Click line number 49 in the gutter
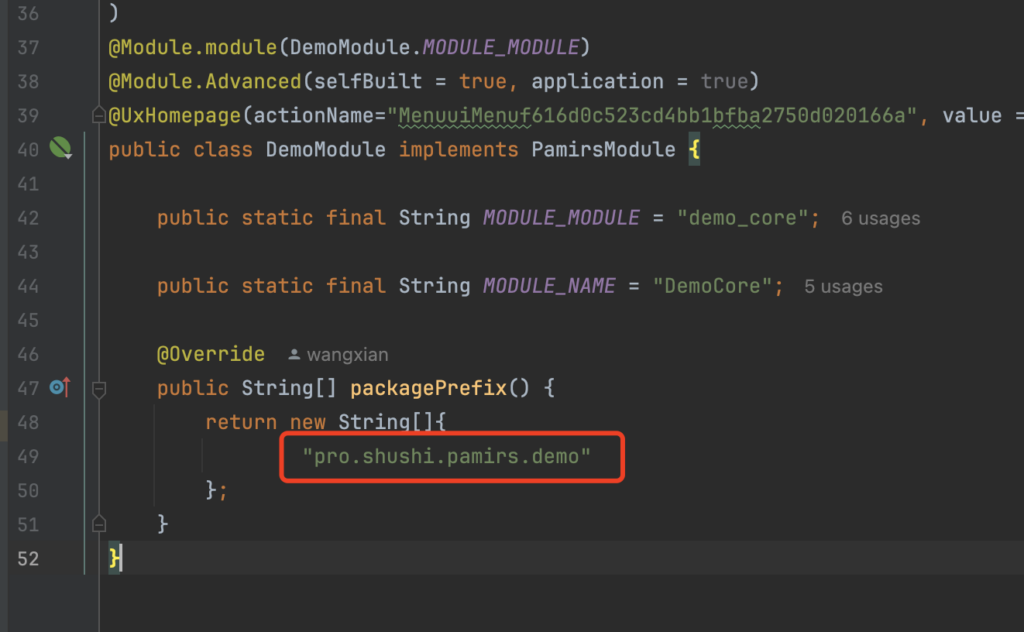The width and height of the screenshot is (1024, 632). (28, 456)
